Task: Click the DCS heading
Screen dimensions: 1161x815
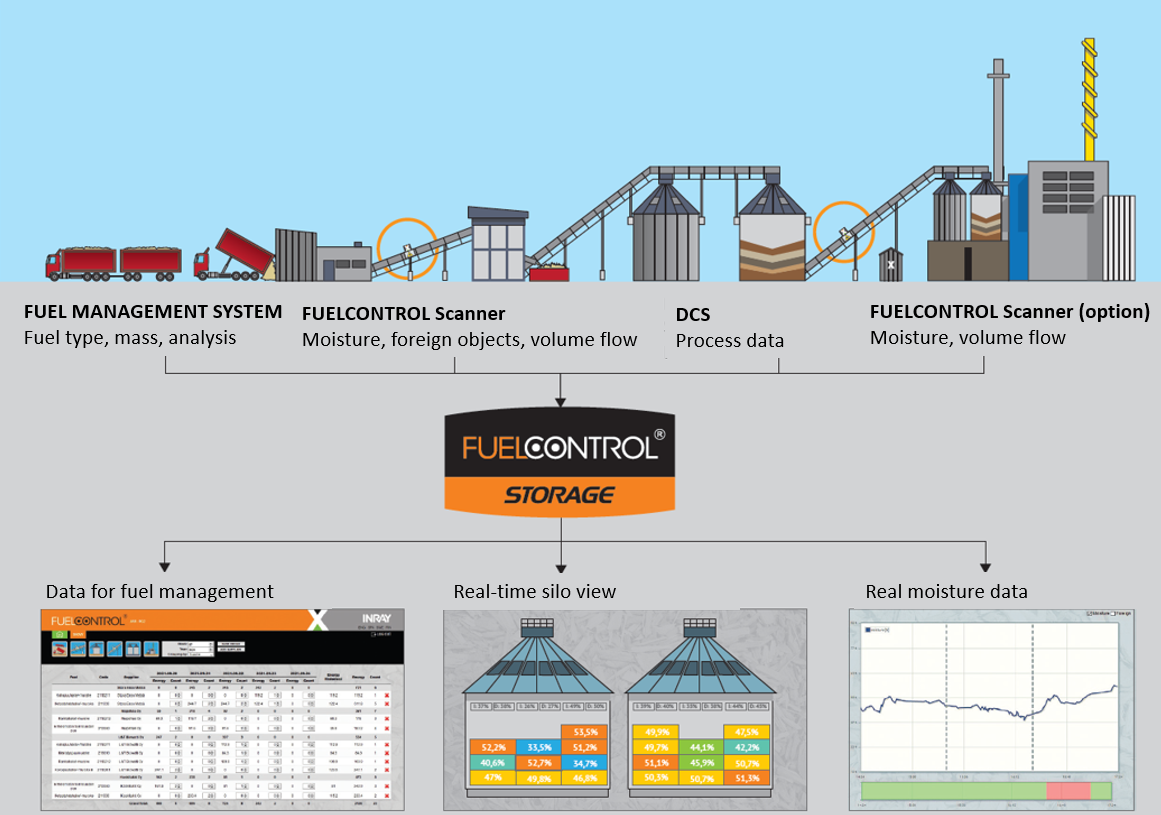Action: point(693,315)
